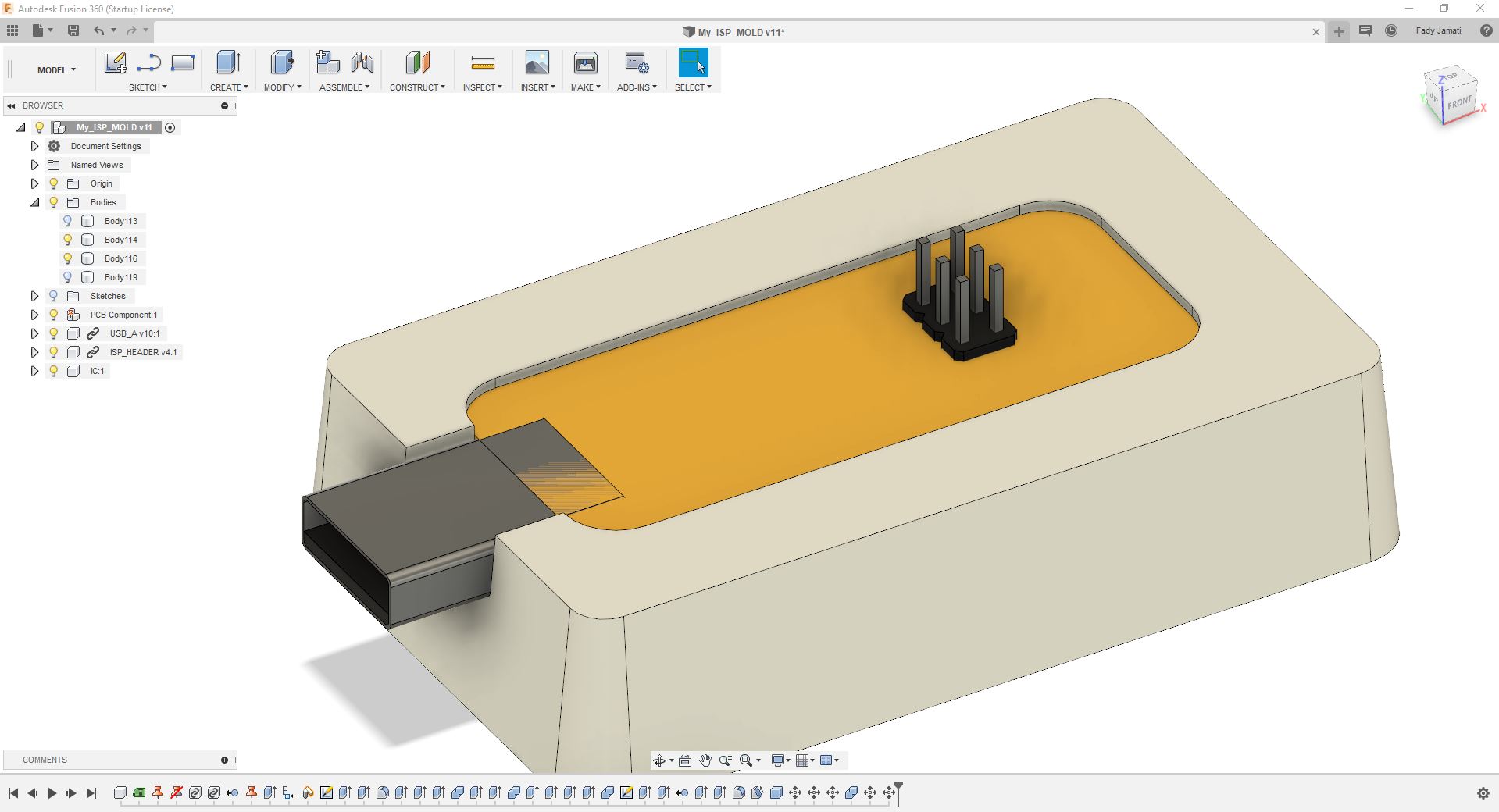Viewport: 1499px width, 812px height.
Task: Expand the Document Settings node
Action: coord(34,146)
